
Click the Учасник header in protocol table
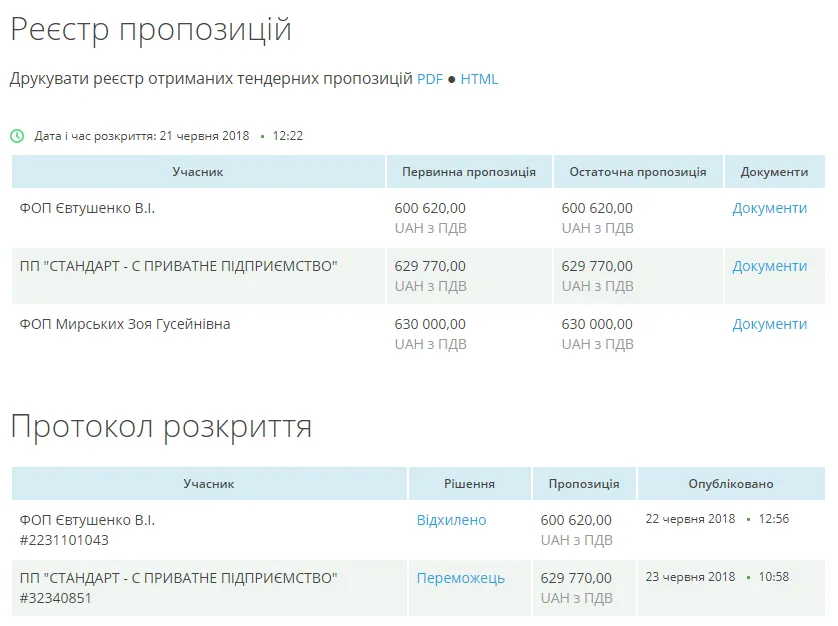(x=208, y=484)
